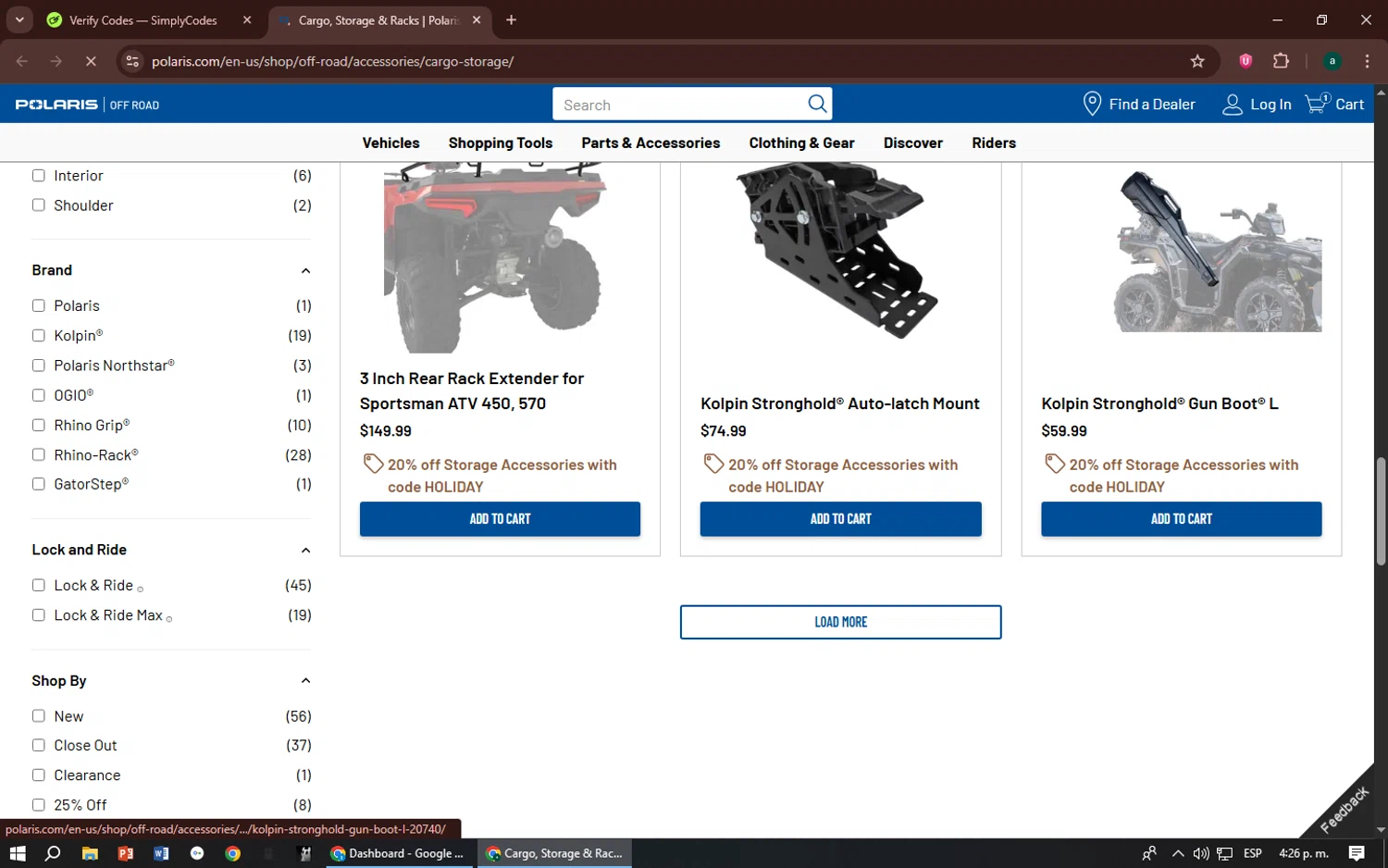
Task: Launch Word from taskbar
Action: click(x=161, y=853)
